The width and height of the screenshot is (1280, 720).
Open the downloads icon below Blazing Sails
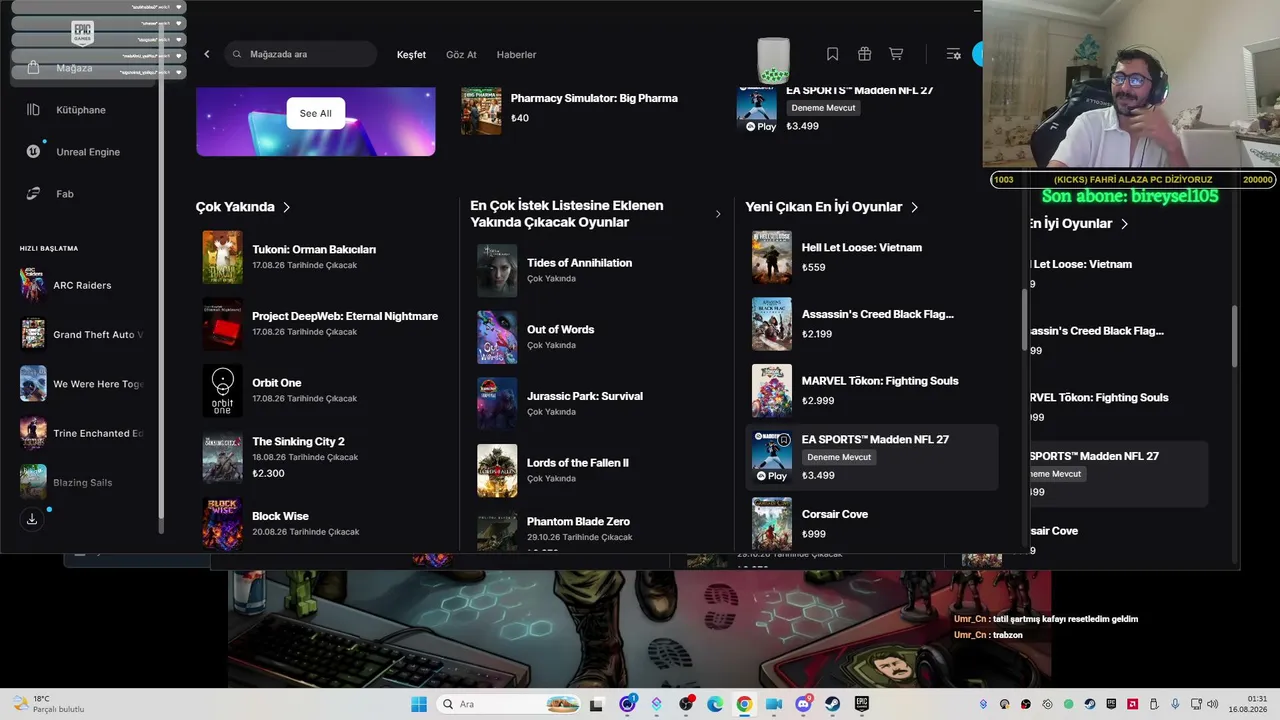pyautogui.click(x=32, y=519)
